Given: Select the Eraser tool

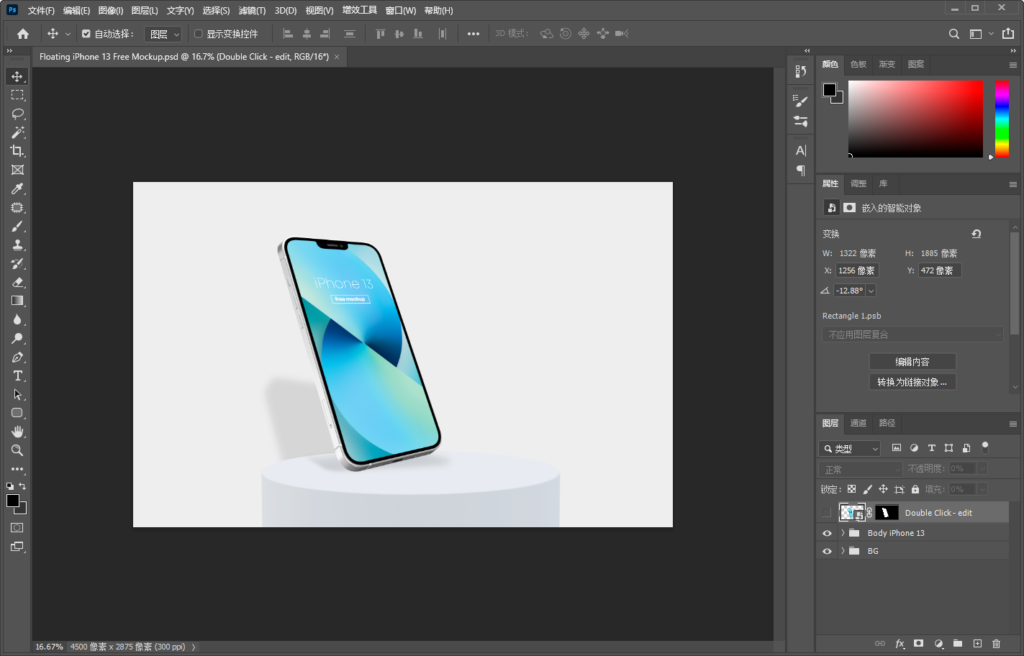Looking at the screenshot, I should click(x=17, y=282).
